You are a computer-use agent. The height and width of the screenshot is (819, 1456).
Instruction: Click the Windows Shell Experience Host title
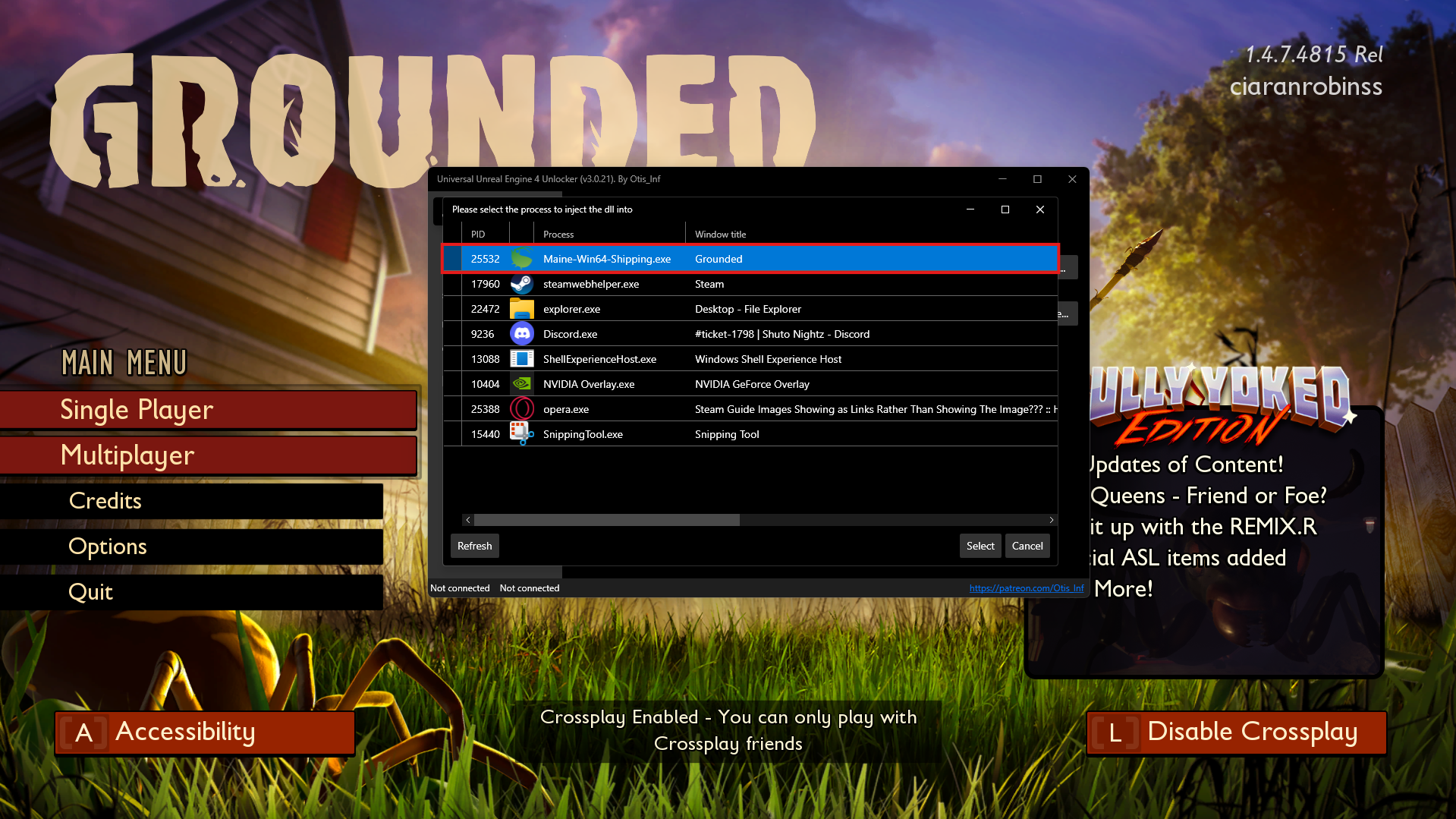769,359
